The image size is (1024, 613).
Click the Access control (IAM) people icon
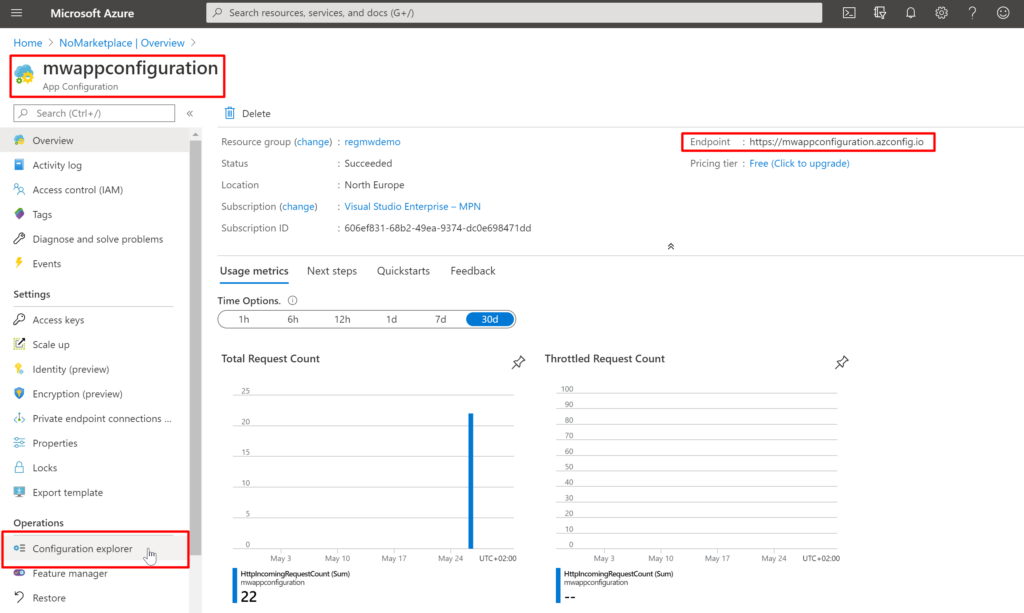[19, 189]
